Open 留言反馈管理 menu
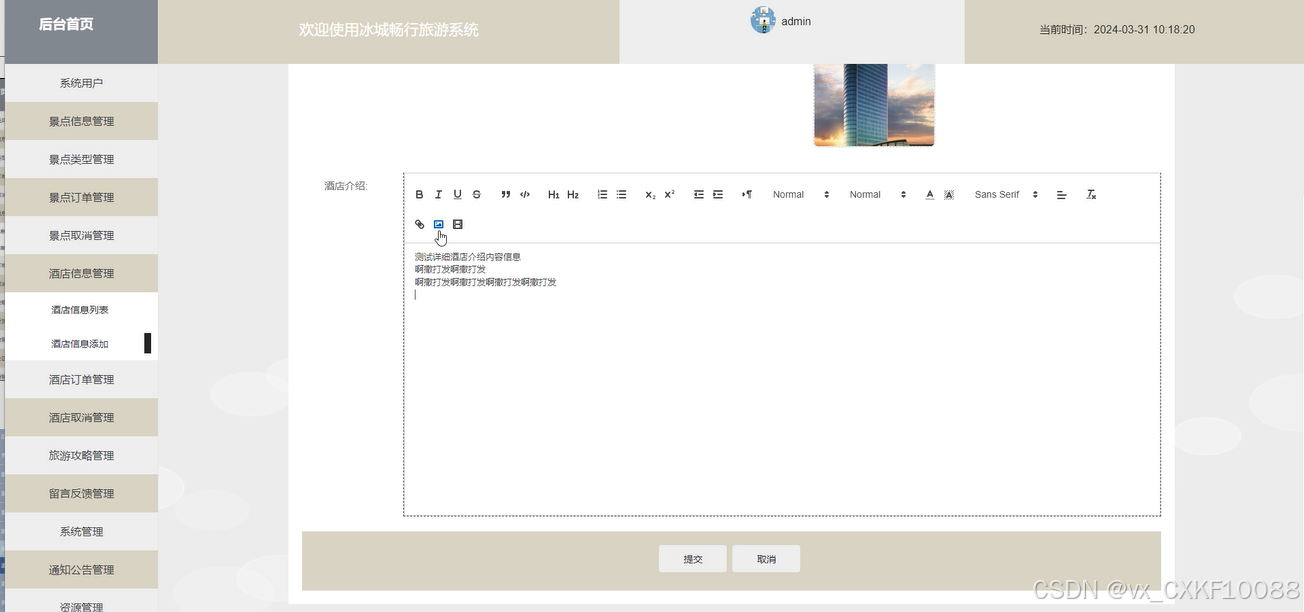The height and width of the screenshot is (612, 1304). point(81,493)
